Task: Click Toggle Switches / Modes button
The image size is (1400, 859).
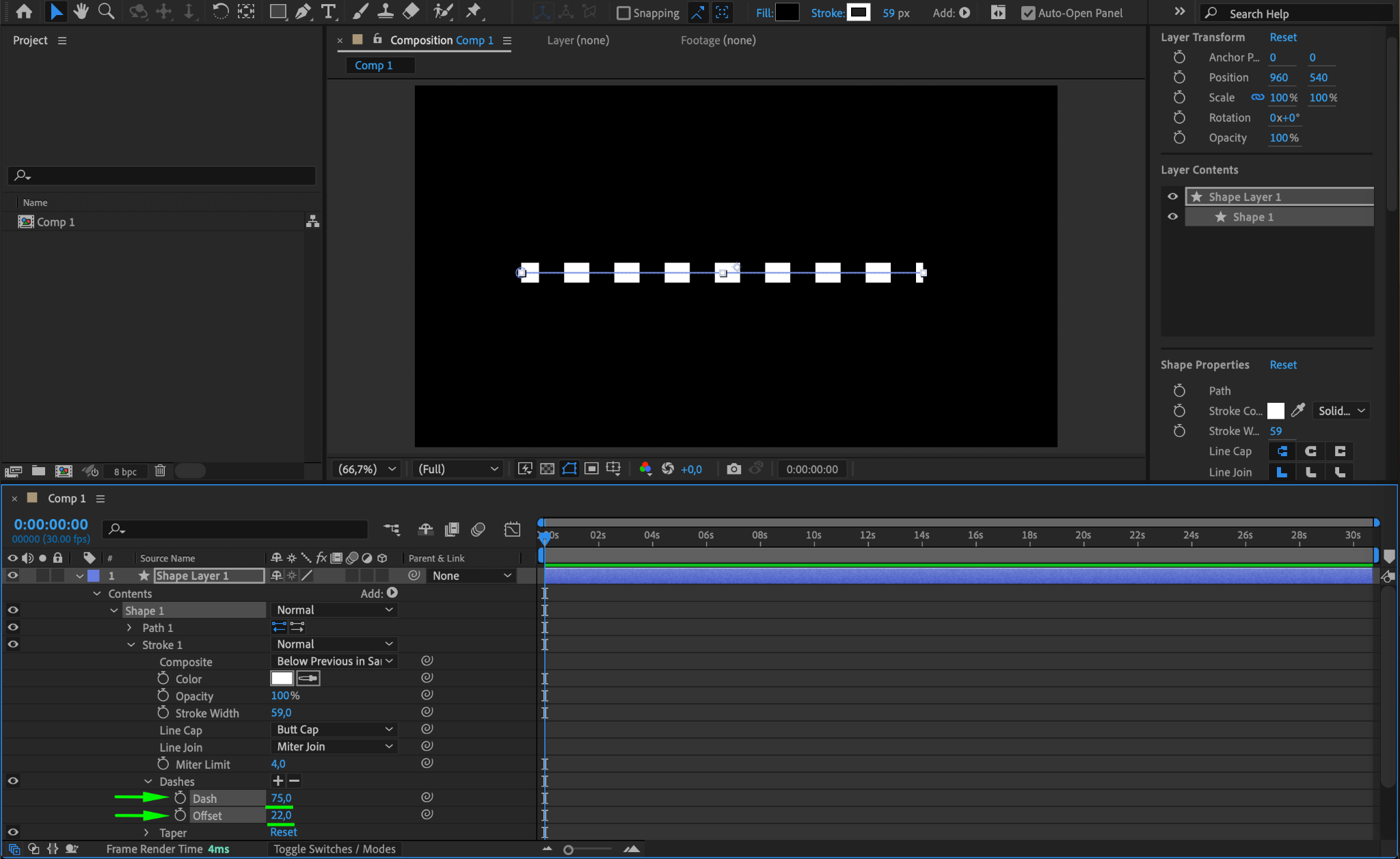Action: tap(334, 849)
